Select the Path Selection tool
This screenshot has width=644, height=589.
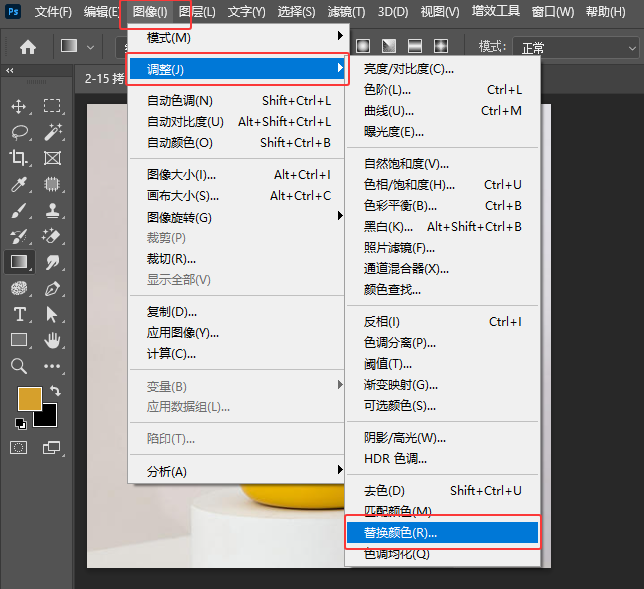tap(52, 315)
